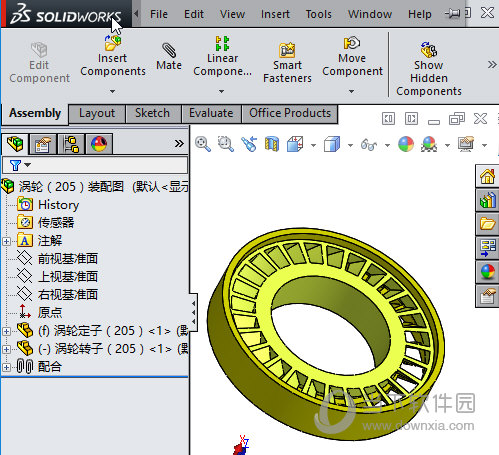Image resolution: width=499 pixels, height=455 pixels.
Task: Click the Move Component tool
Action: coord(352,57)
